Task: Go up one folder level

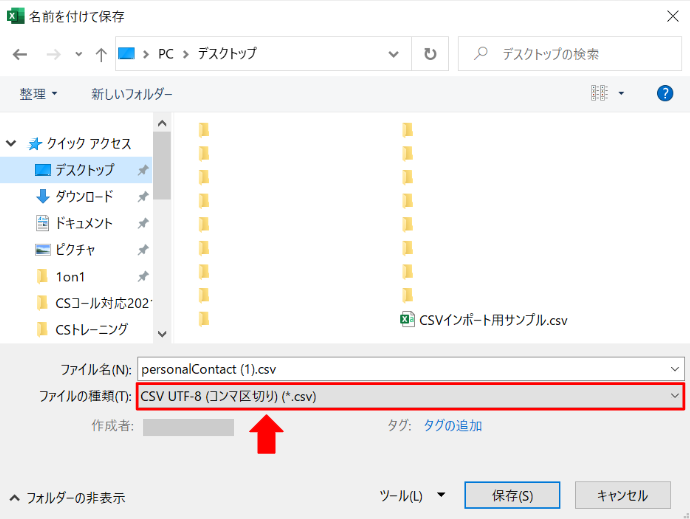Action: click(101, 54)
